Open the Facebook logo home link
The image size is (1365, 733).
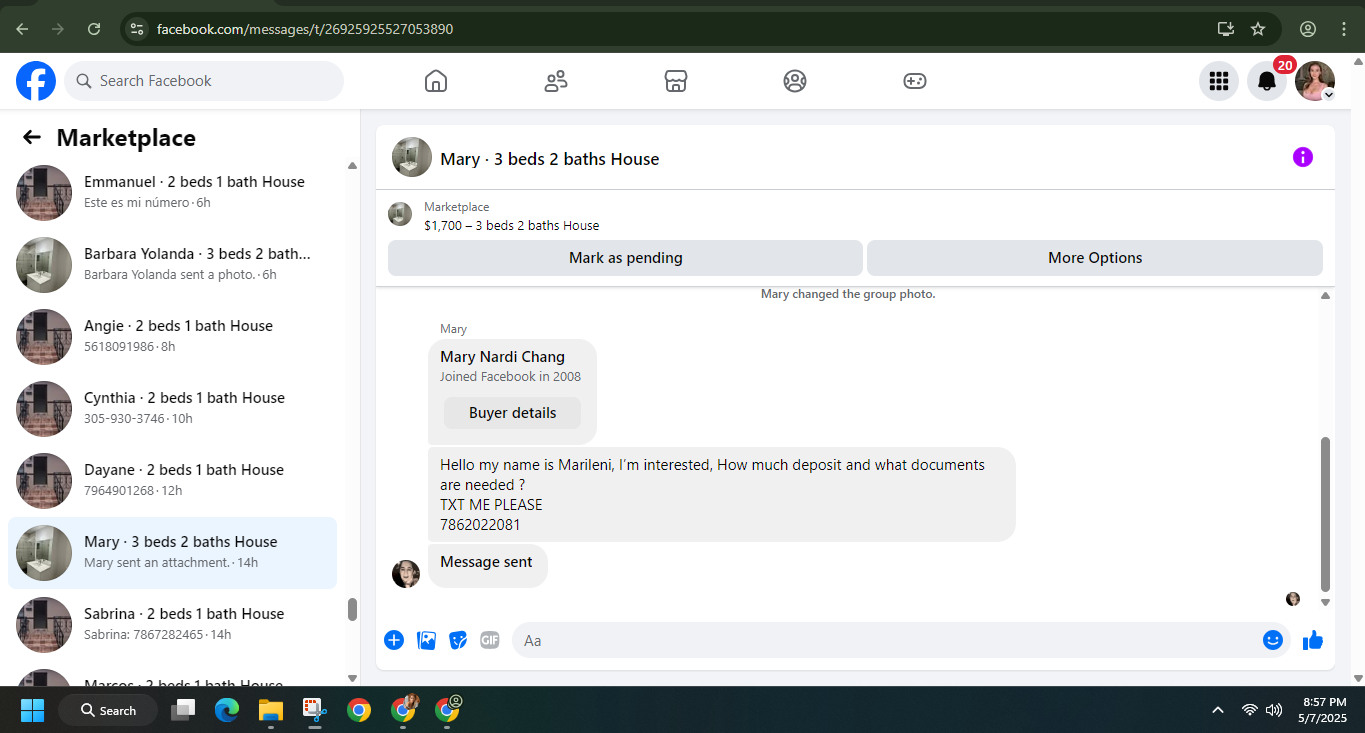(x=36, y=81)
